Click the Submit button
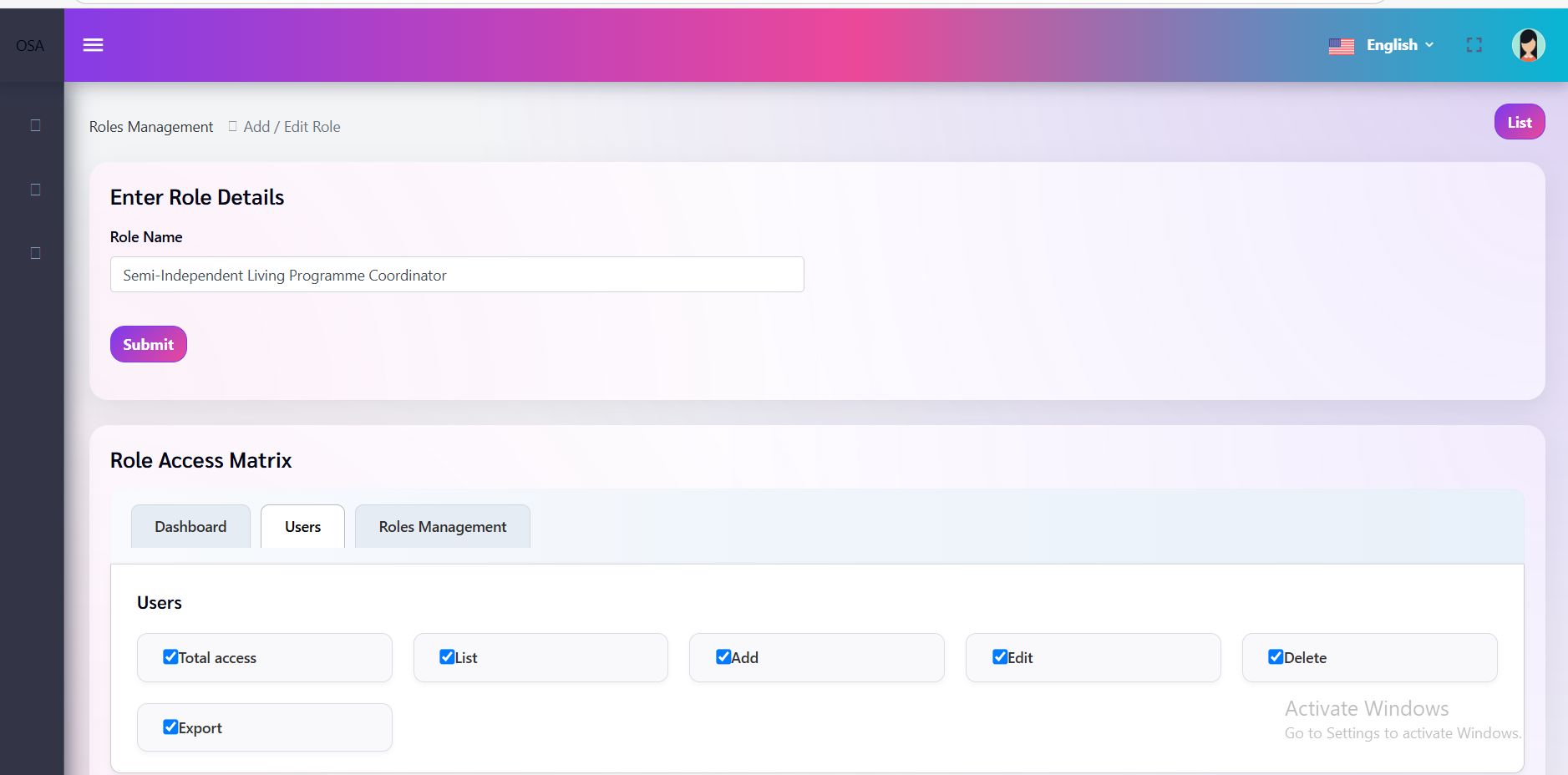 click(x=149, y=344)
